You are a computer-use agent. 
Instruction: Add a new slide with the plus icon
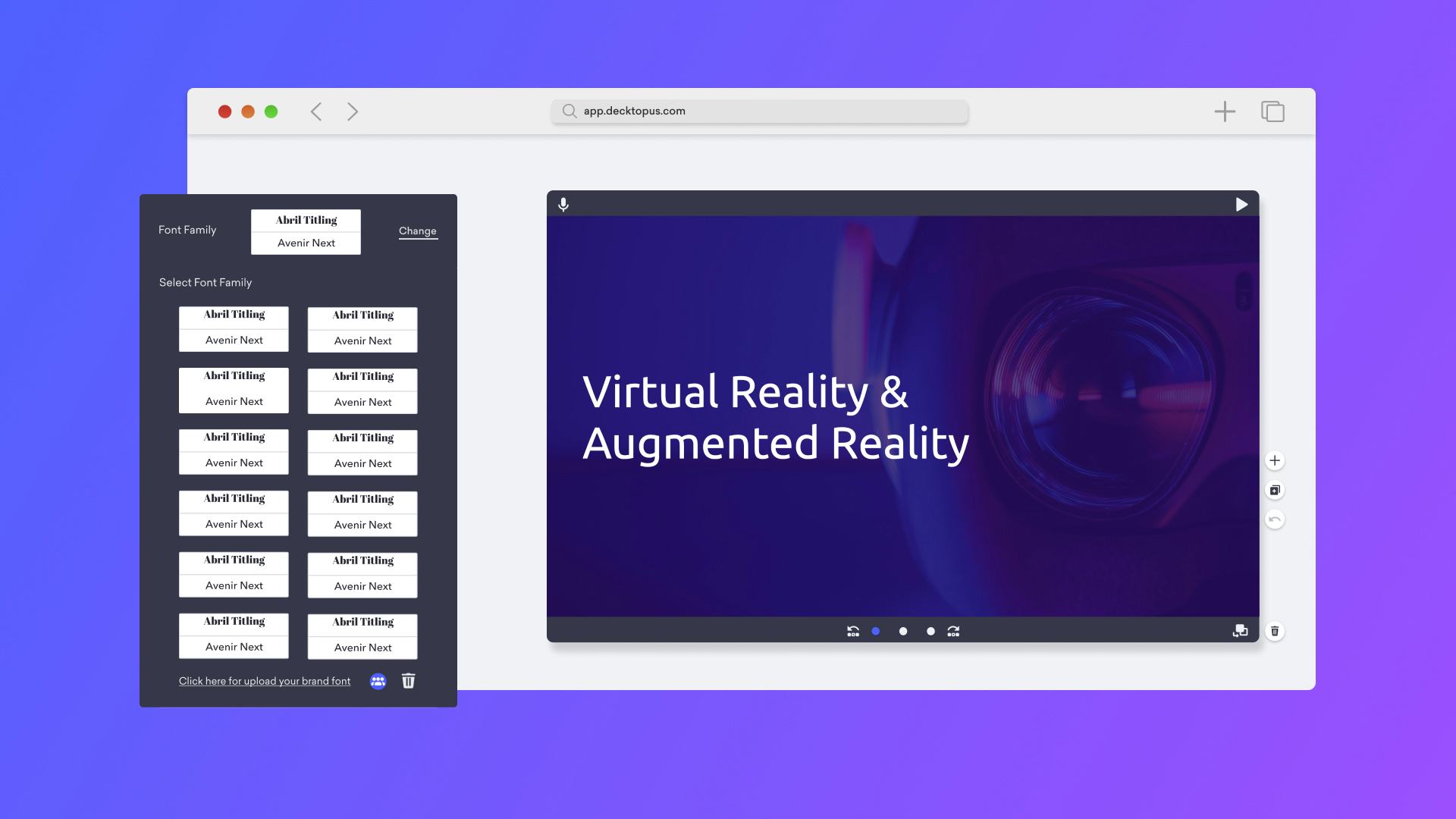[1274, 460]
